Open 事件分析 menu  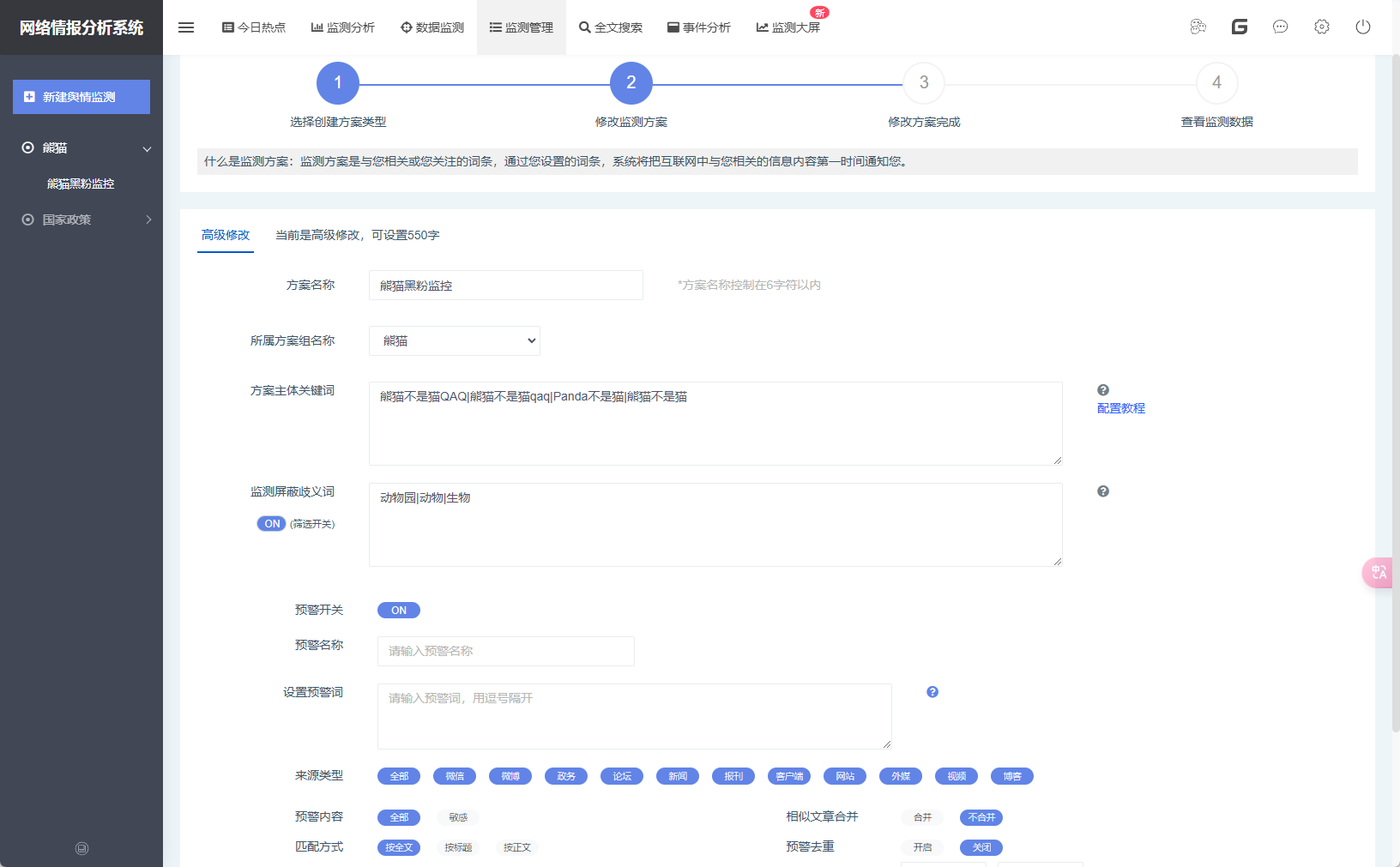click(x=699, y=27)
